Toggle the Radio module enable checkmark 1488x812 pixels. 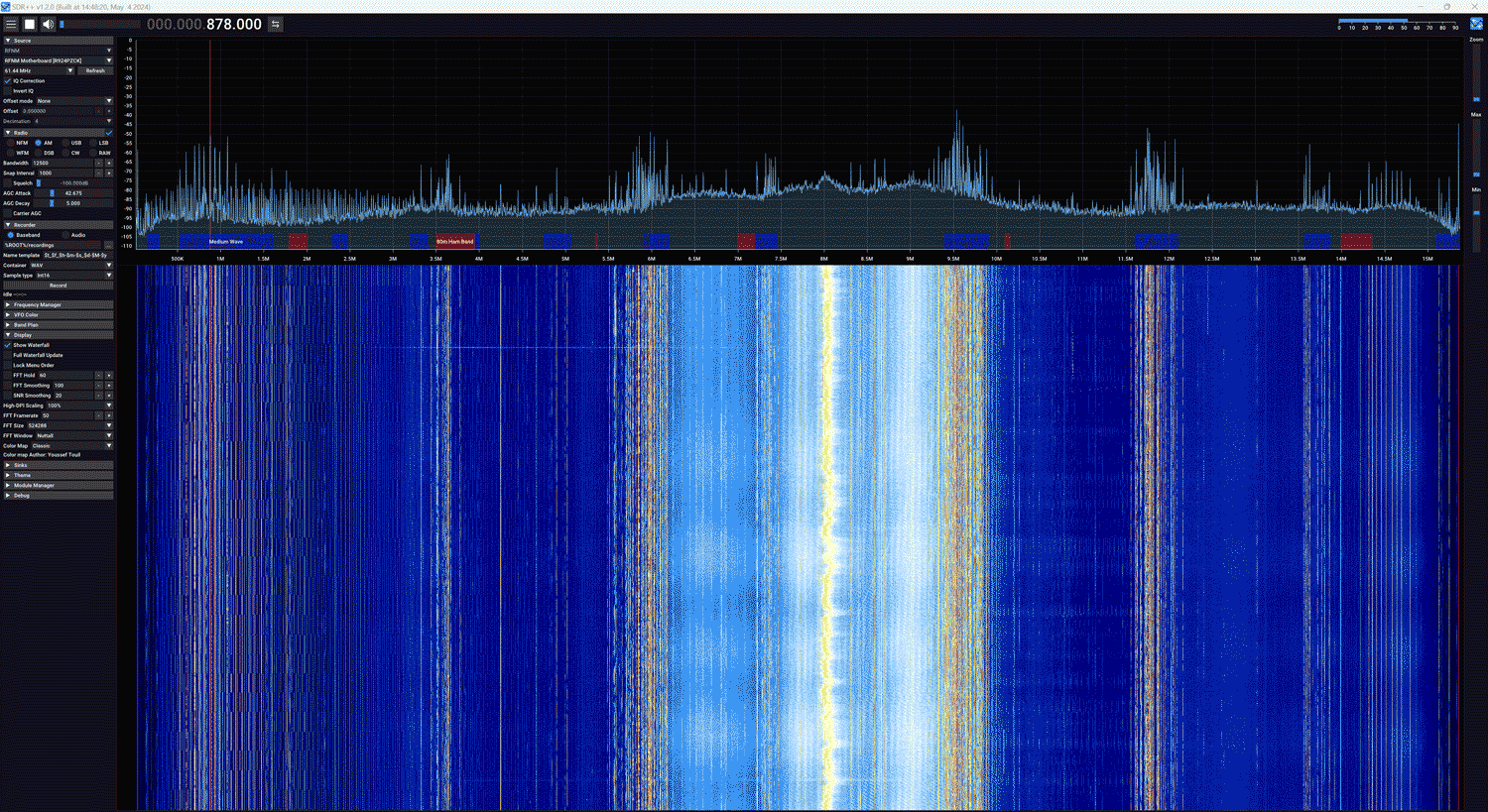coord(109,132)
